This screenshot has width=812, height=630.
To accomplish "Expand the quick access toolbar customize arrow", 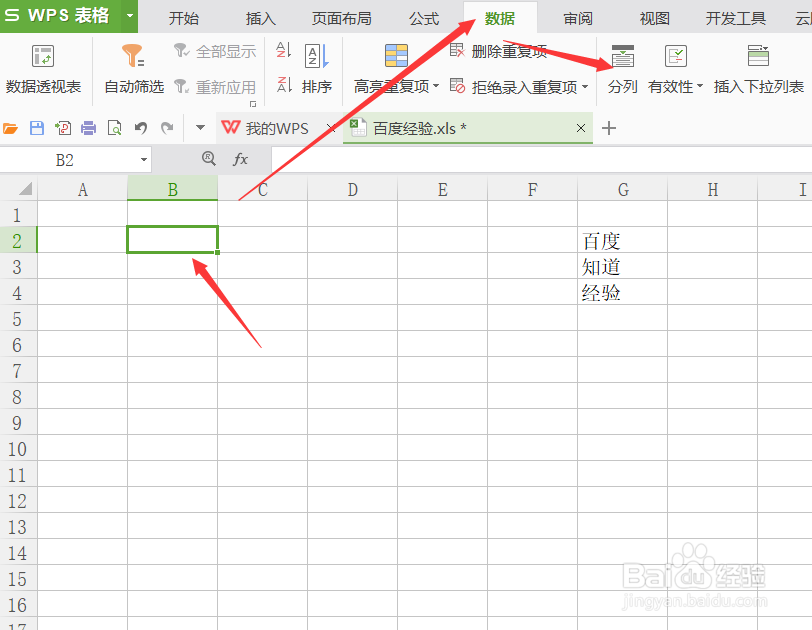I will tap(200, 127).
